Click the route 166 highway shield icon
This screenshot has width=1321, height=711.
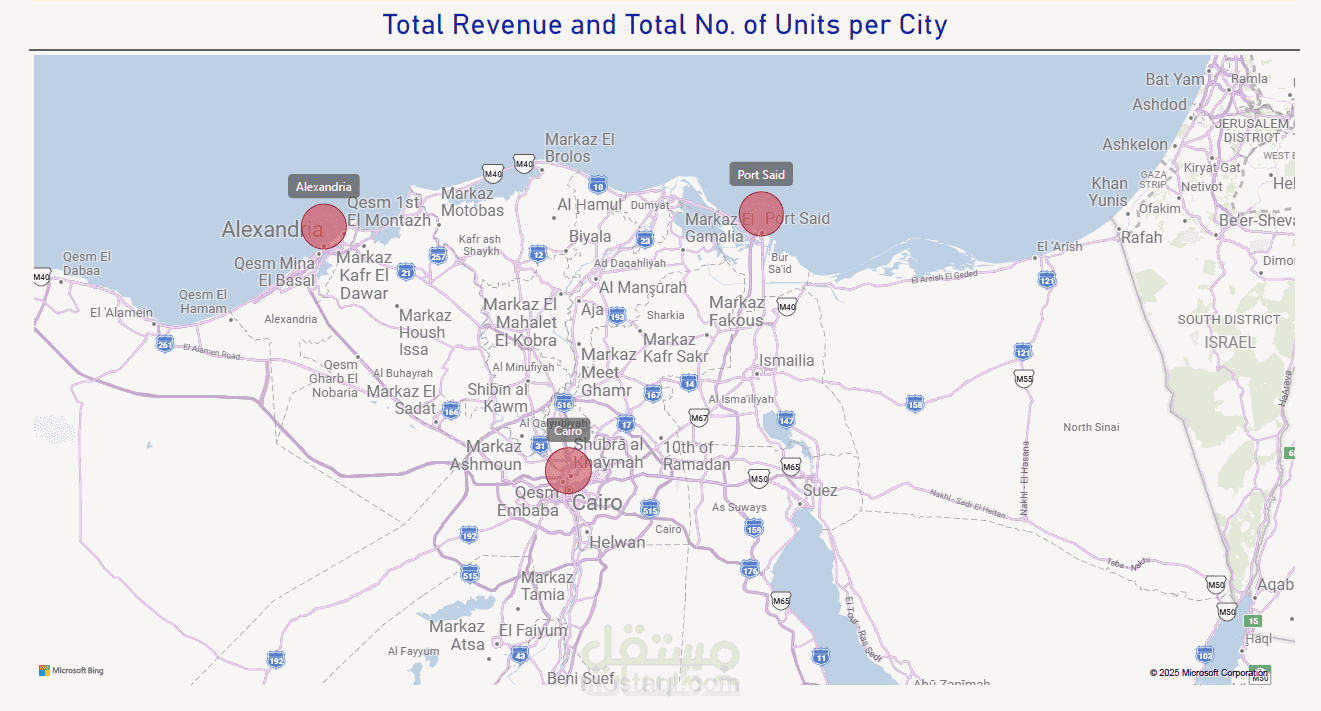point(451,411)
